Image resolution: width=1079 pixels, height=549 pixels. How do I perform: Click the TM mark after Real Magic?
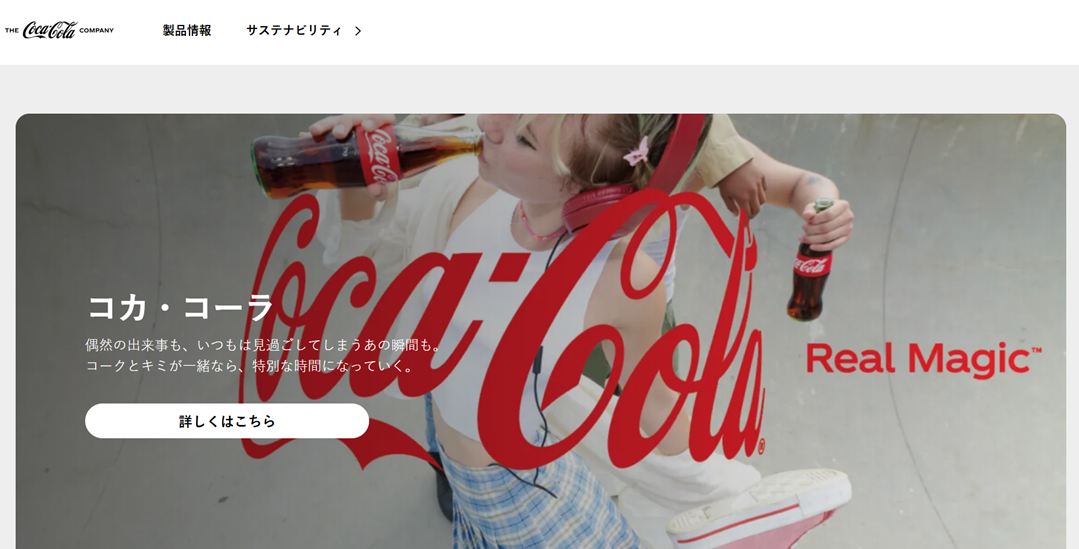(1035, 351)
